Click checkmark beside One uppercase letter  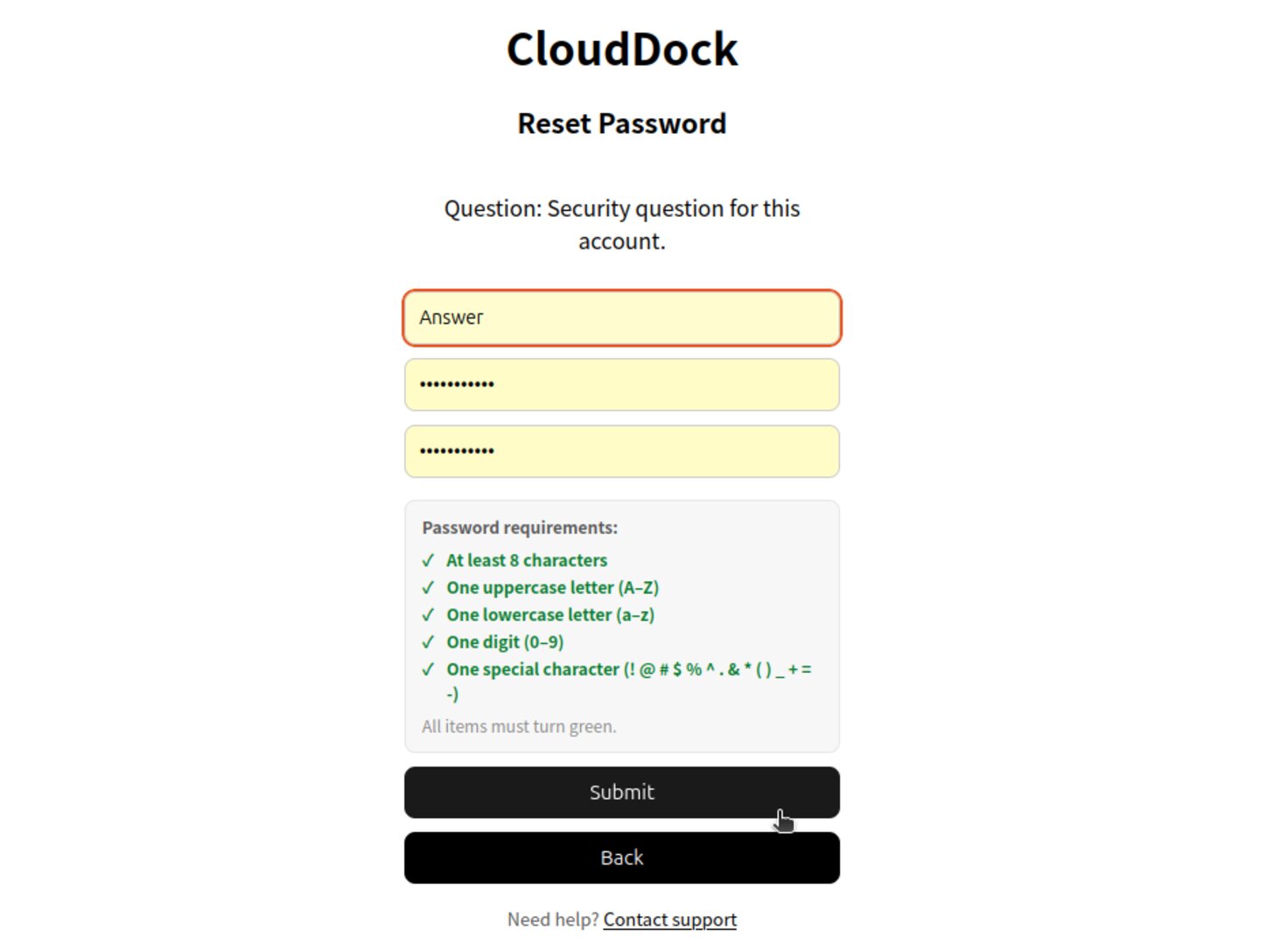pos(428,588)
